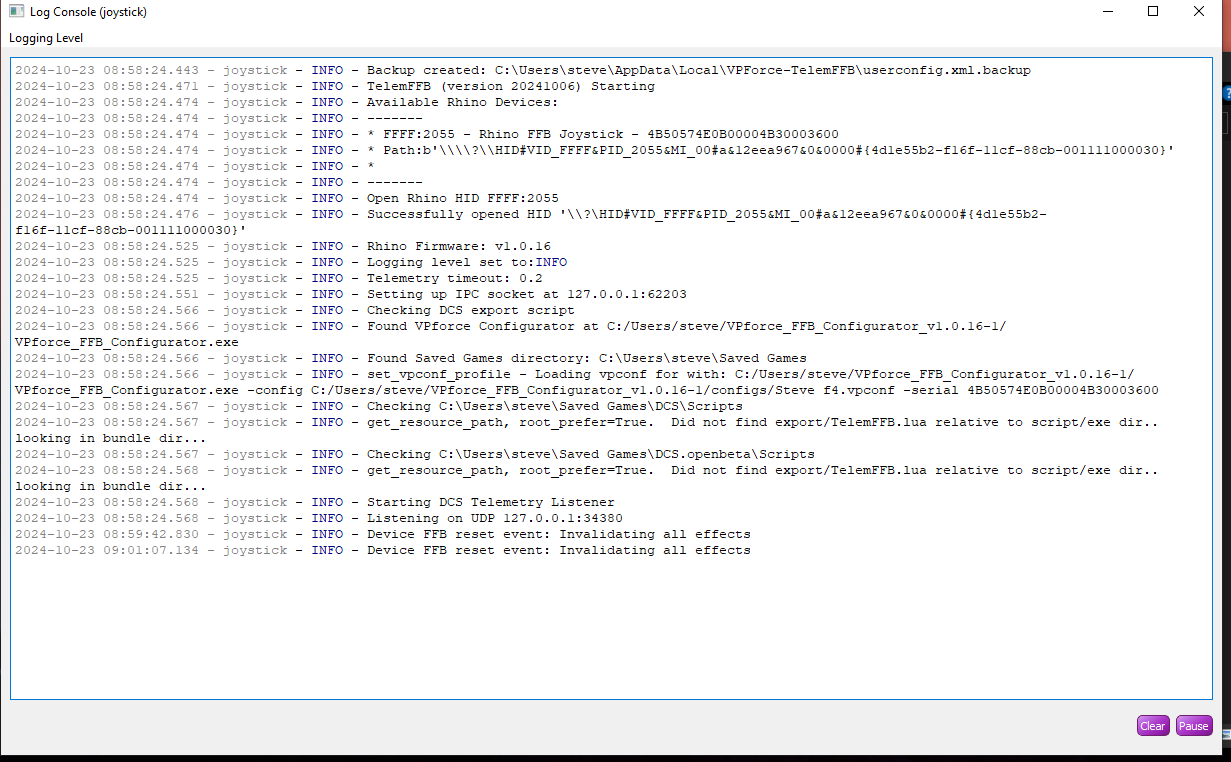Viewport: 1231px width, 762px height.
Task: Open the Logging Level menu
Action: click(45, 37)
